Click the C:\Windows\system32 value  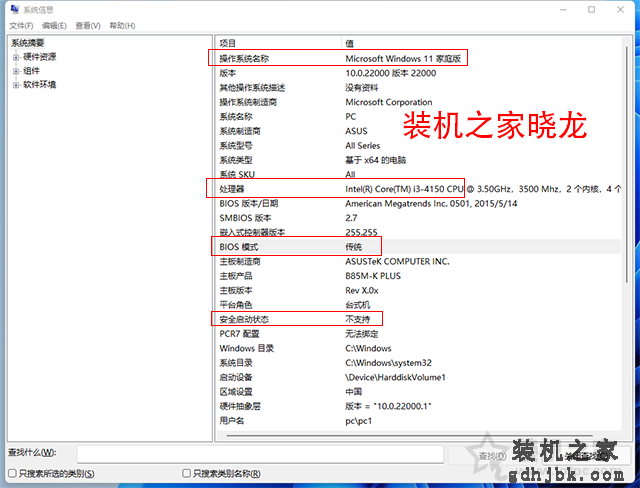[x=388, y=363]
